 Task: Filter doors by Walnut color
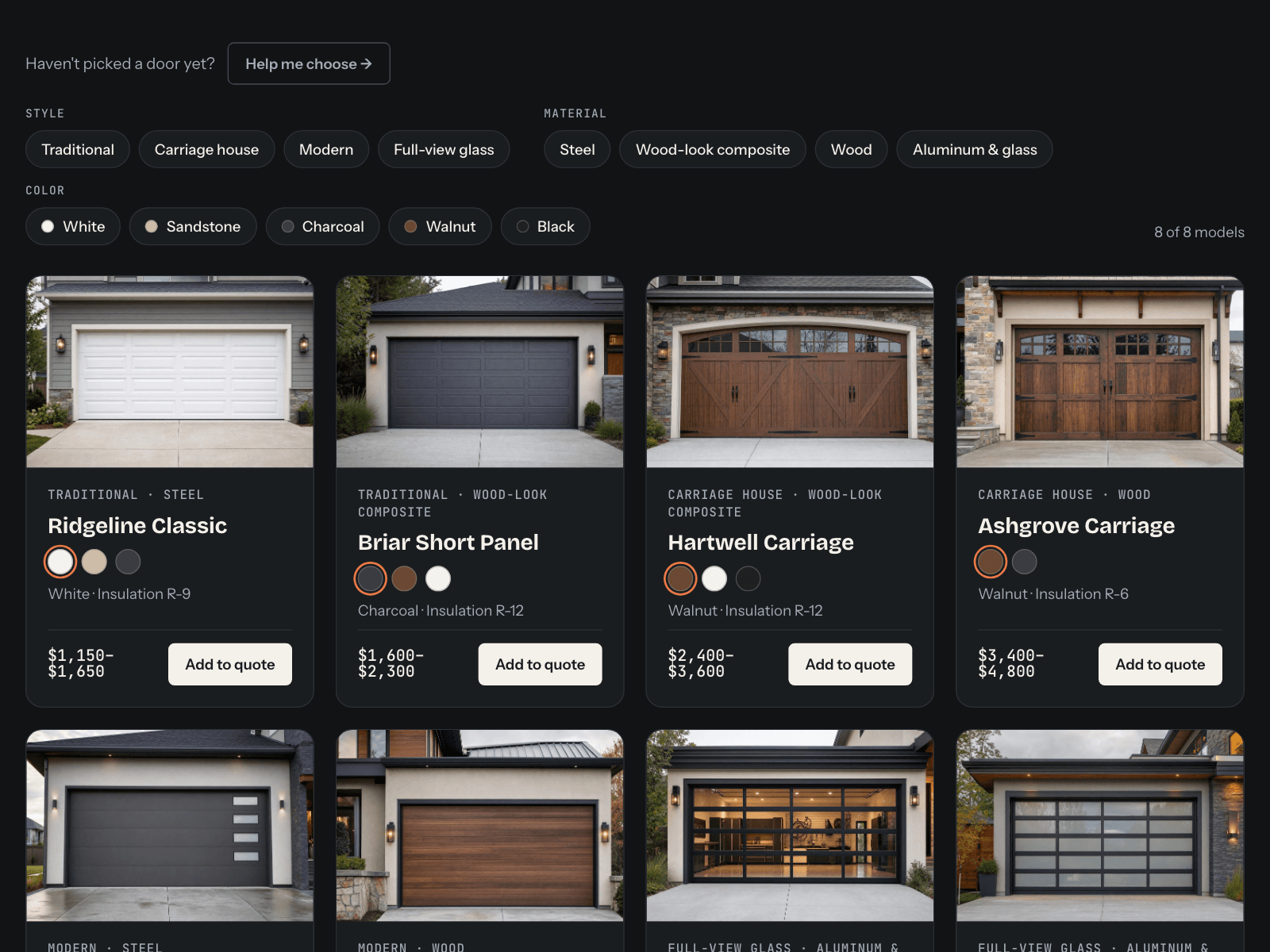point(440,226)
